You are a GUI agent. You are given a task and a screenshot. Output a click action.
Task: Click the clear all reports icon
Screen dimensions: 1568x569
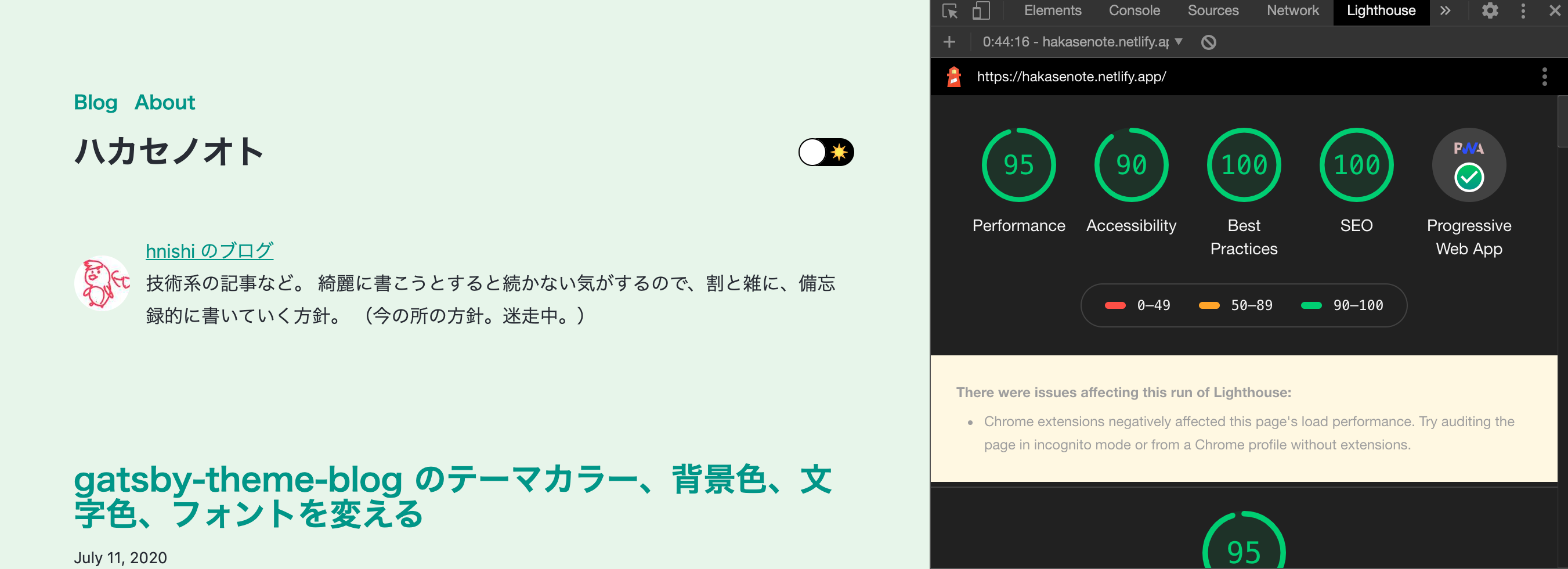click(1208, 42)
